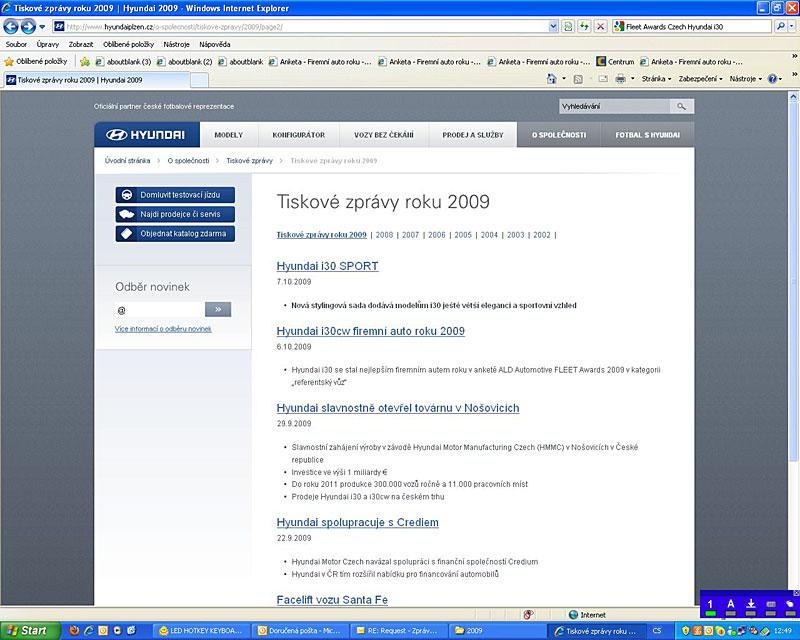Switch to the 2009 folder taskbar button
This screenshot has height=640, width=800.
click(x=497, y=631)
